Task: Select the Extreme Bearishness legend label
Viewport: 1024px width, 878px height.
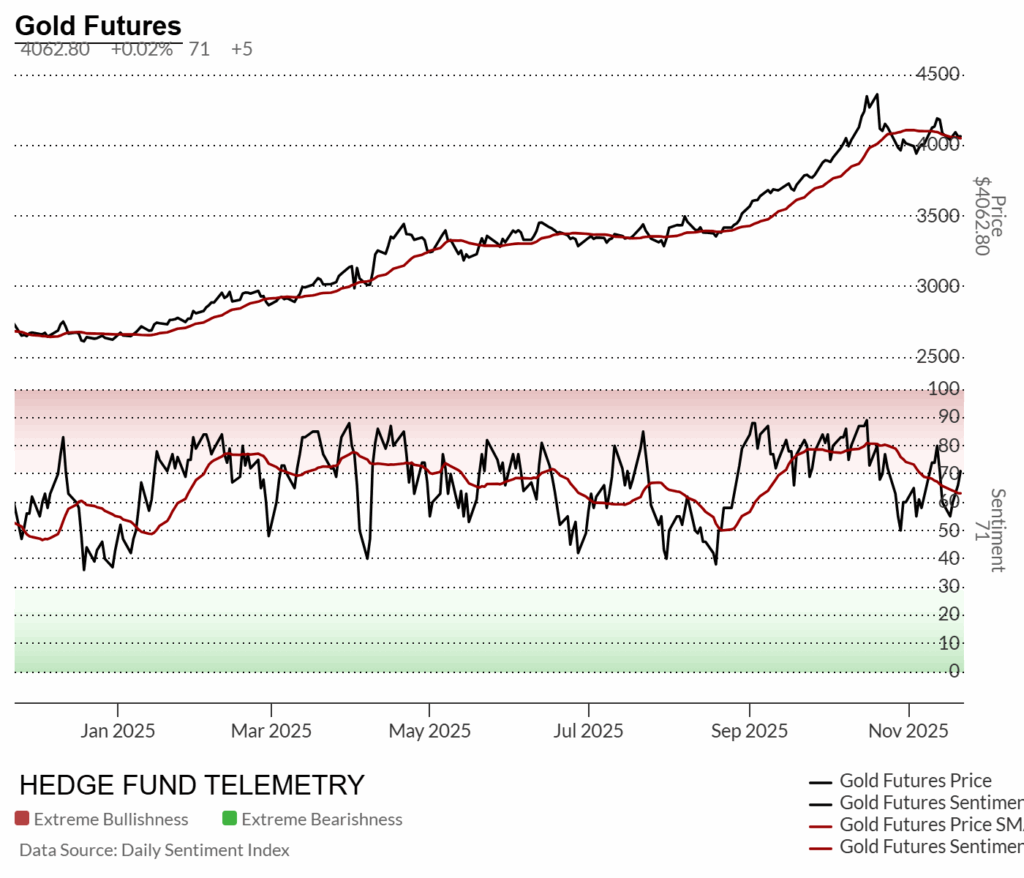Action: pyautogui.click(x=322, y=819)
